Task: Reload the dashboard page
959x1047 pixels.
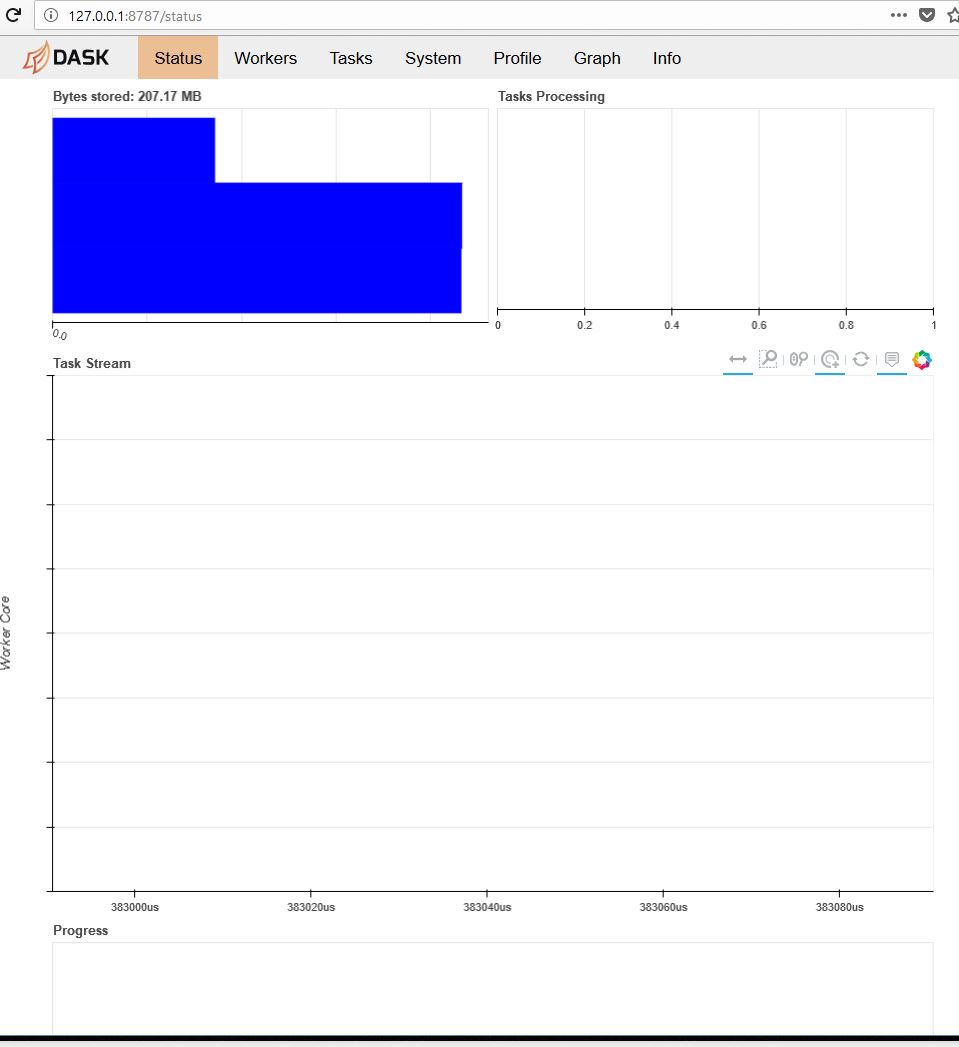Action: [x=14, y=15]
